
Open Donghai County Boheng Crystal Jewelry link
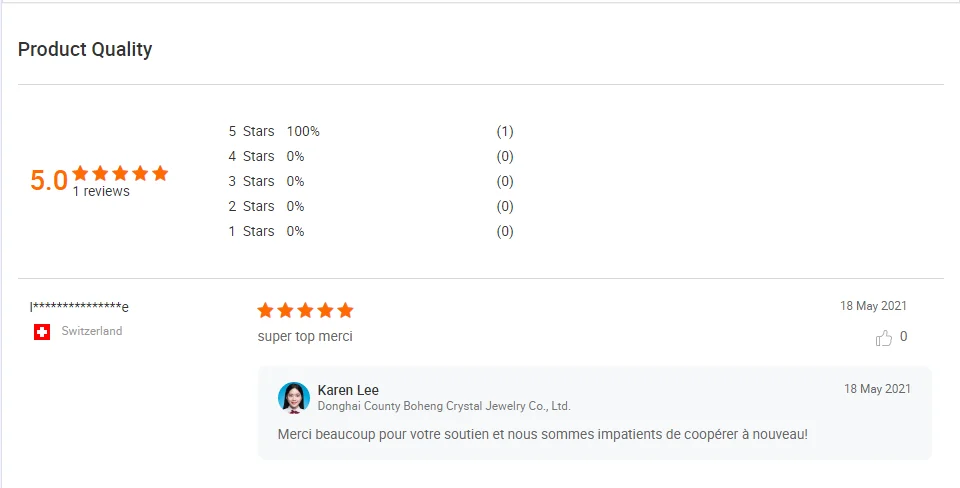point(444,407)
